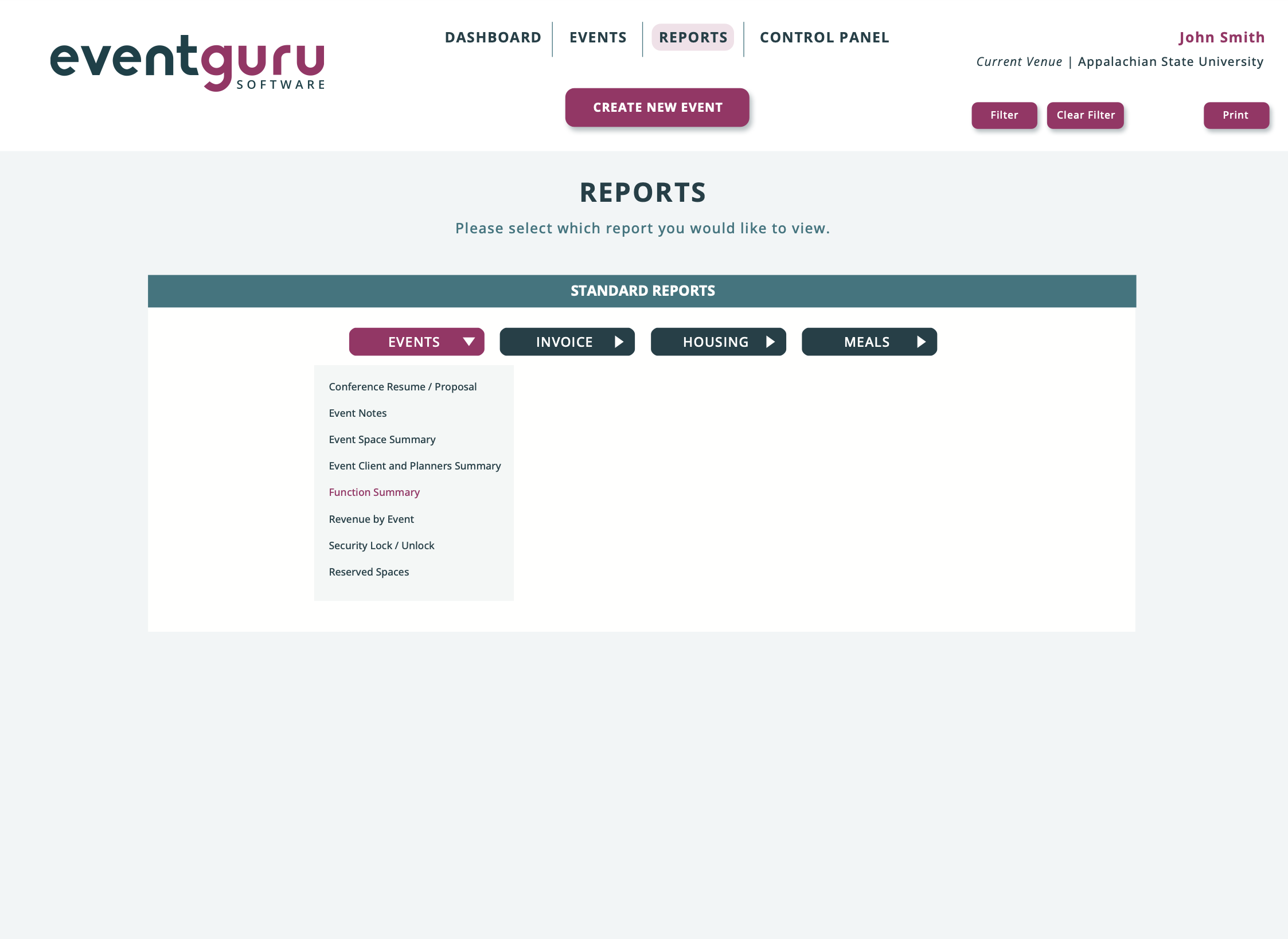Switch to the Events navigation tab
This screenshot has width=1288, height=939.
tap(598, 37)
